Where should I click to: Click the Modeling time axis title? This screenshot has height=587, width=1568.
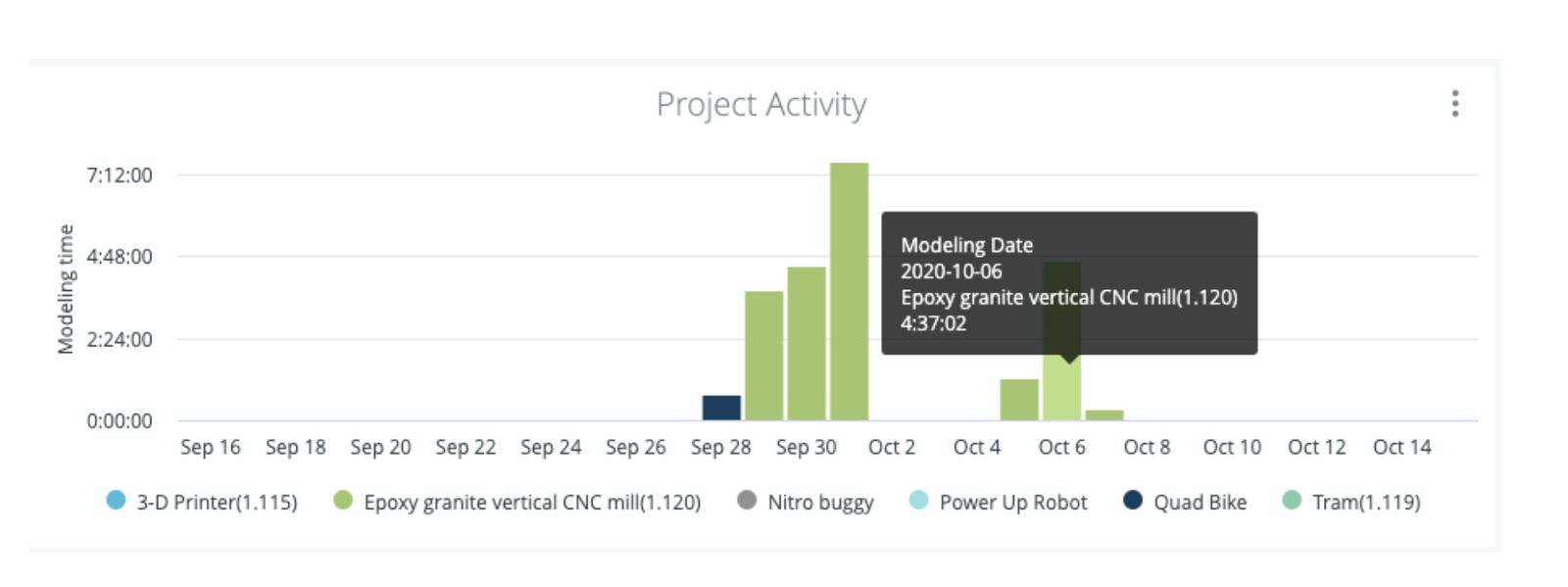click(66, 289)
